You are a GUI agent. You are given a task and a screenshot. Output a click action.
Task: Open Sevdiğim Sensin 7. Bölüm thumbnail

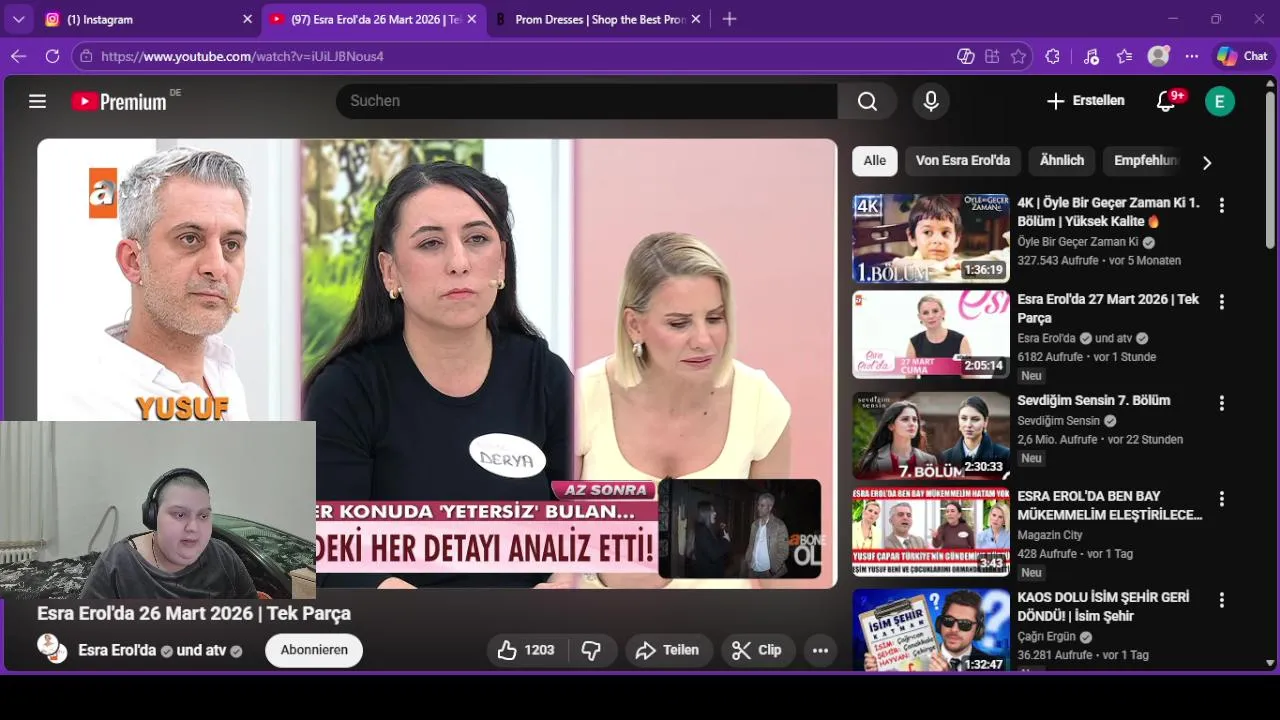click(x=931, y=436)
